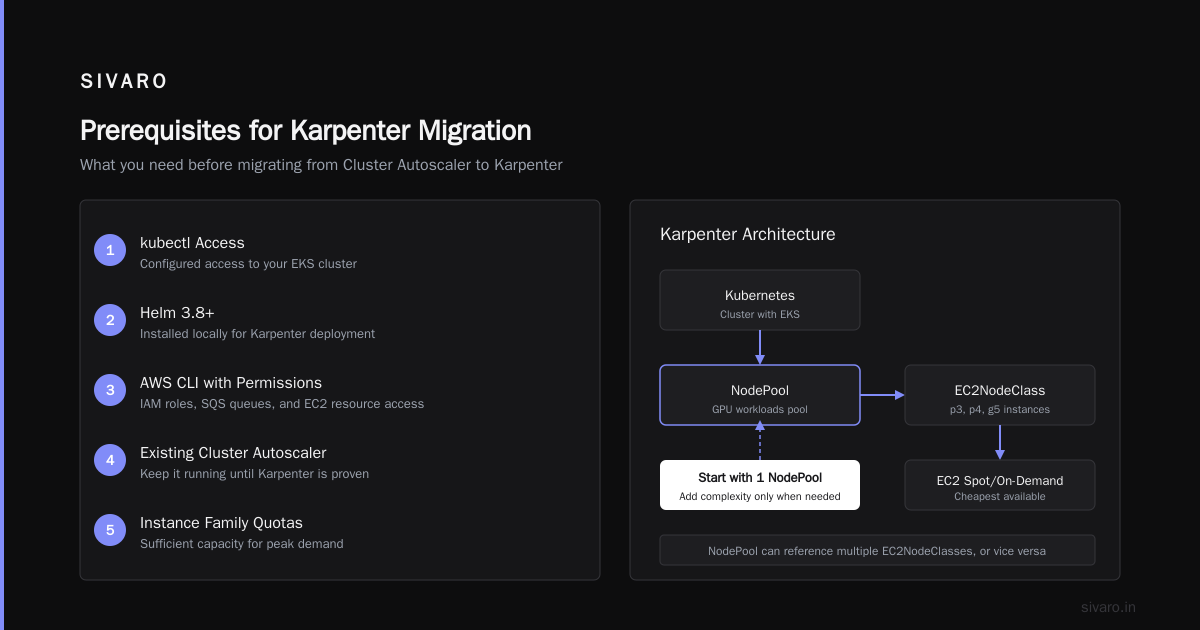Image resolution: width=1200 pixels, height=630 pixels.
Task: Select the 'EC2 Spot/On-Demand' box
Action: point(1000,485)
